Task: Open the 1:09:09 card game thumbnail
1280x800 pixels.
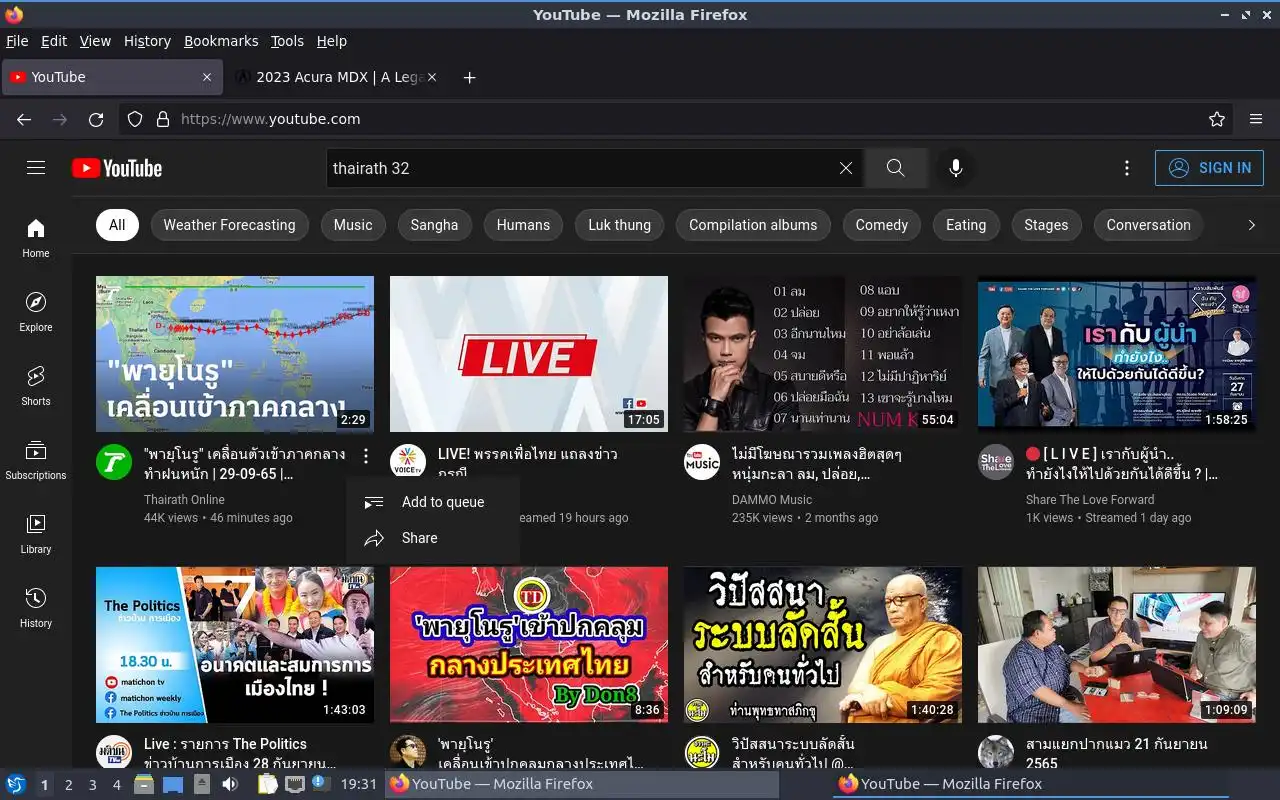Action: click(1117, 645)
